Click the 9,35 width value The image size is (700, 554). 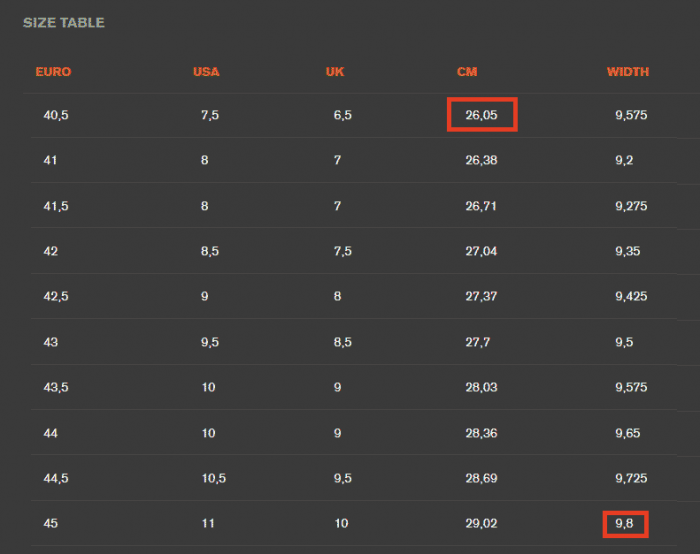pyautogui.click(x=628, y=251)
